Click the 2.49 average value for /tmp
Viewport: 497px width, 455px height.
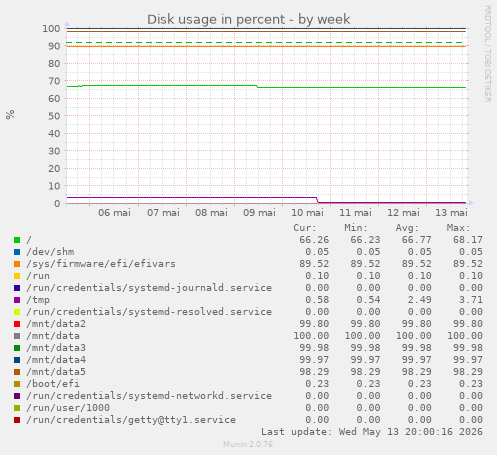420,300
